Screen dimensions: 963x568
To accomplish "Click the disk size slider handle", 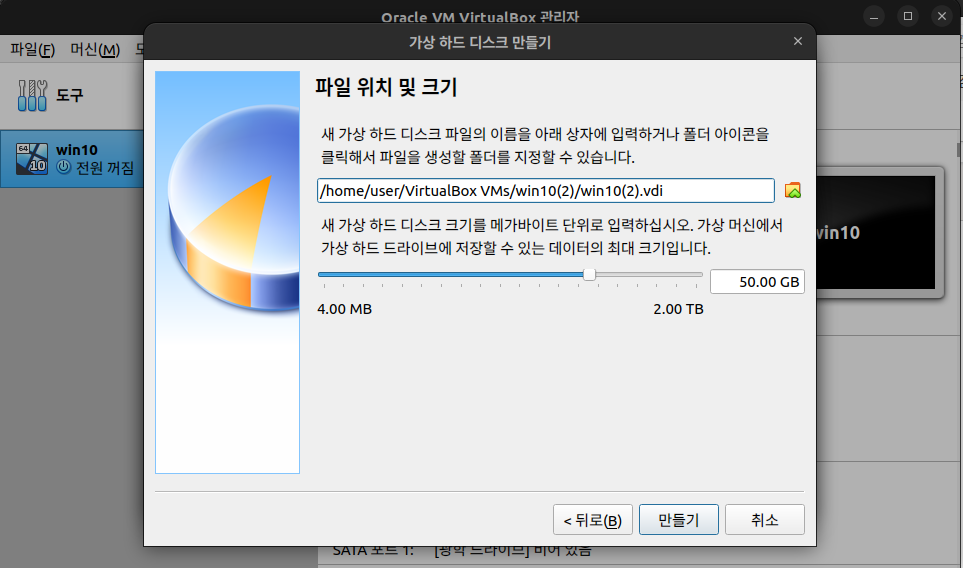I will click(589, 274).
